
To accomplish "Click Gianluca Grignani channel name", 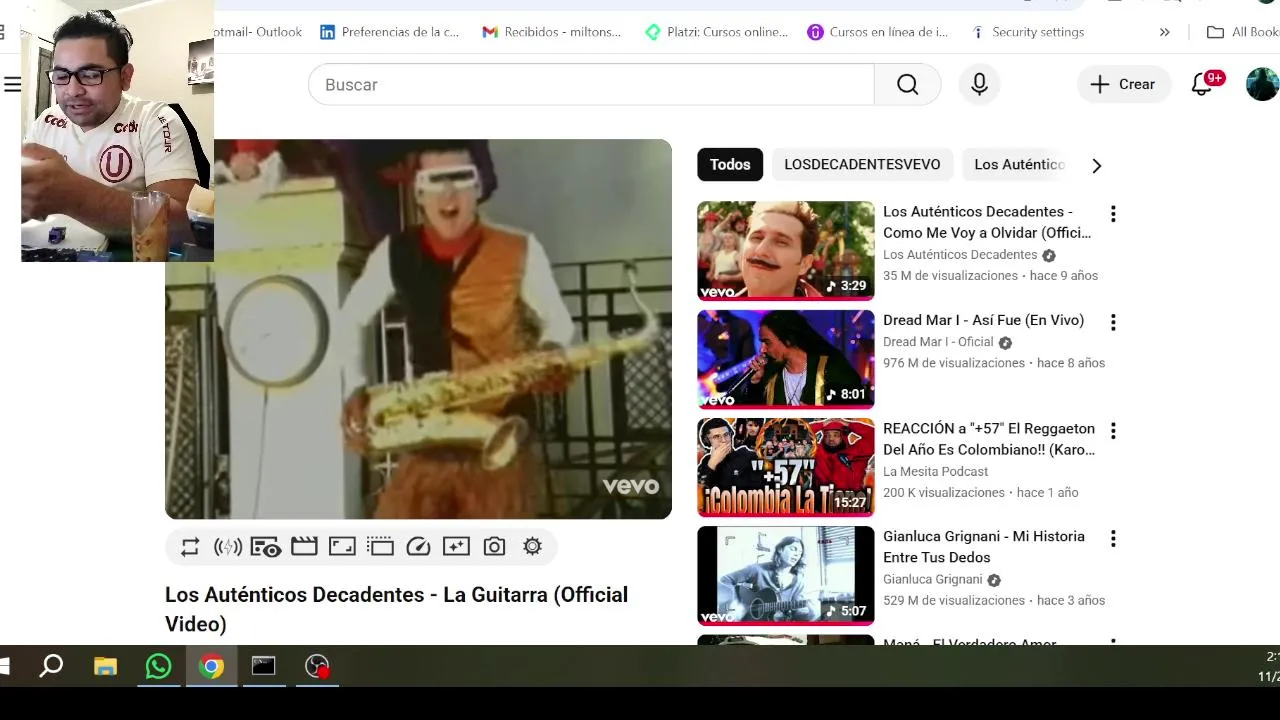I will tap(933, 580).
